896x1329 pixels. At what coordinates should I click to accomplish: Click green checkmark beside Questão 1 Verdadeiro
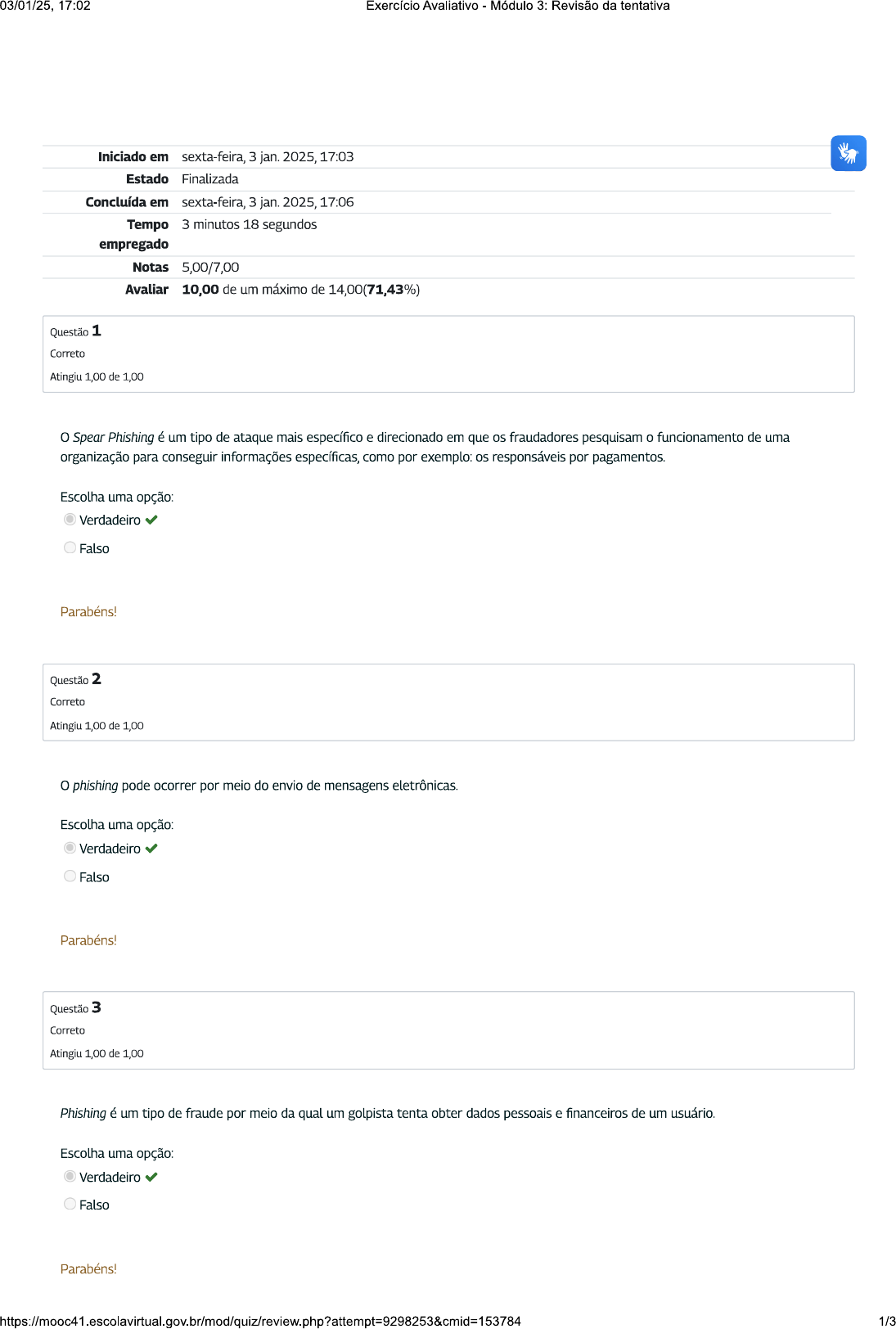(x=151, y=520)
